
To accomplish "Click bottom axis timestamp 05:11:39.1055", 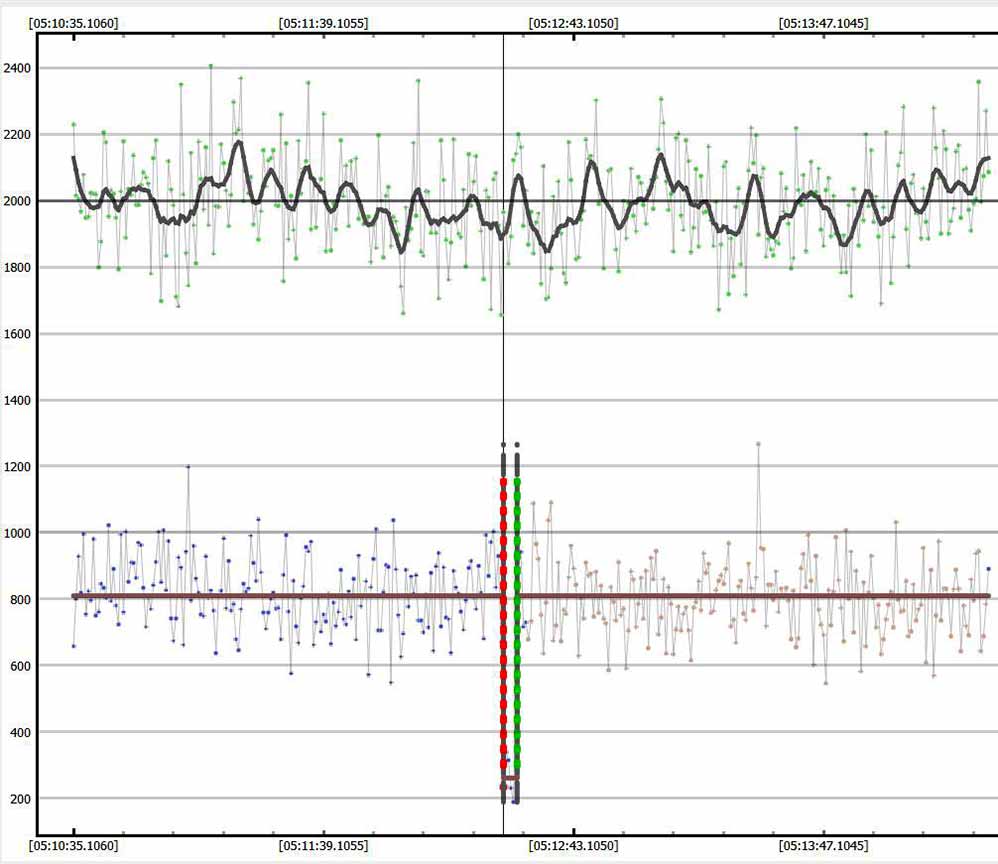I will point(323,846).
